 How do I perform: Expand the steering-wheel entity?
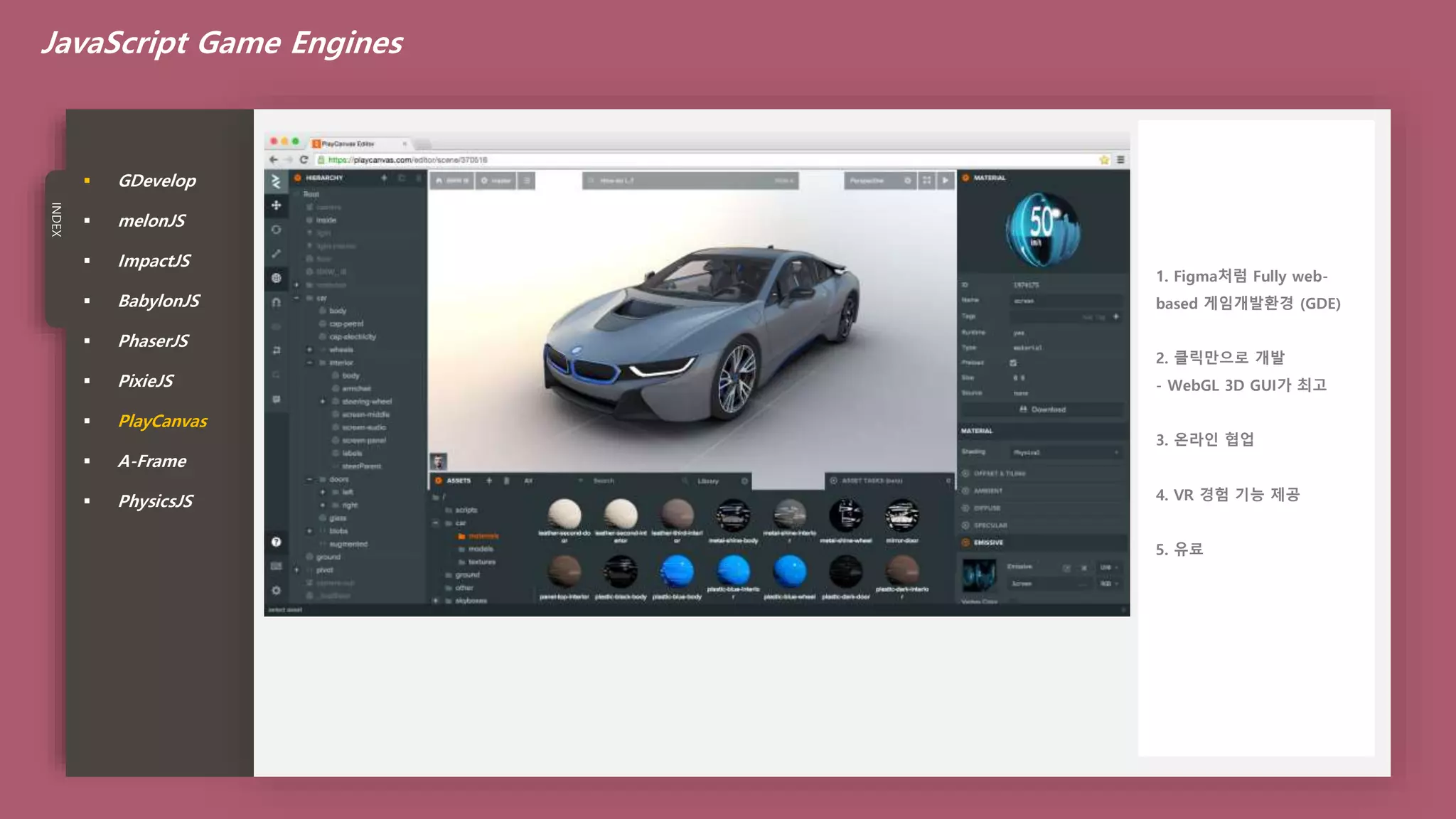click(322, 402)
